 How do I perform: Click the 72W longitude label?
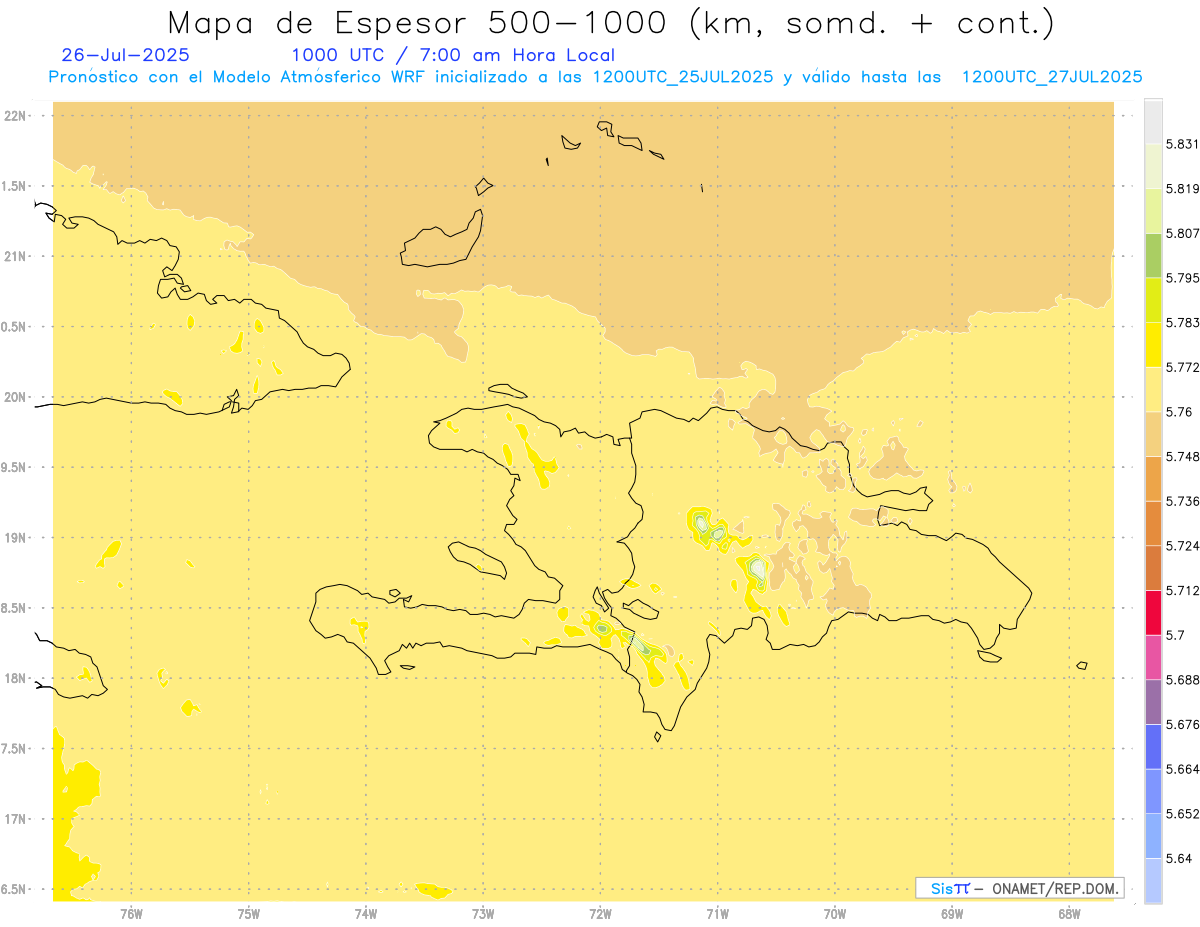(x=600, y=913)
